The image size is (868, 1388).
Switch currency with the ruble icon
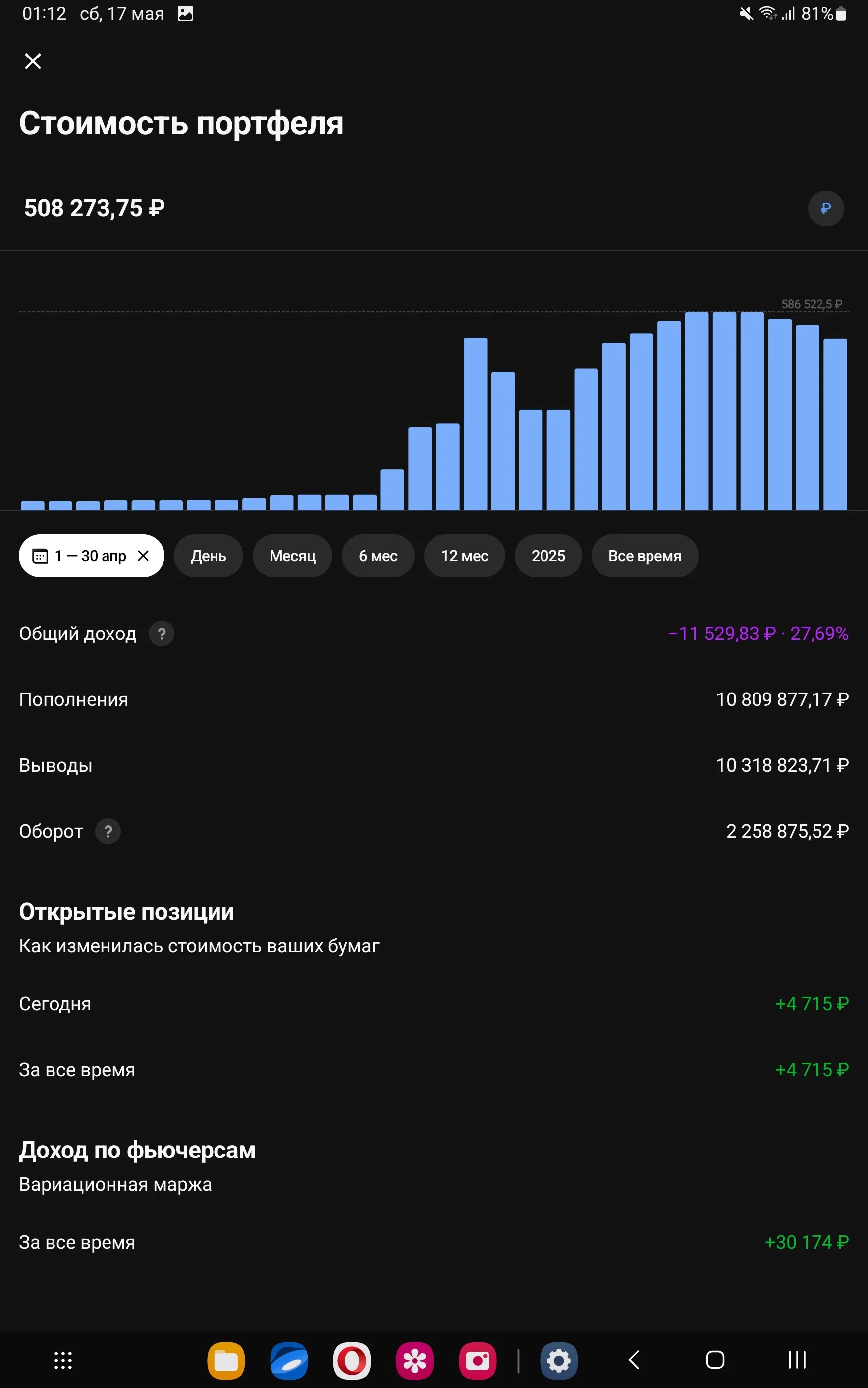pos(825,208)
